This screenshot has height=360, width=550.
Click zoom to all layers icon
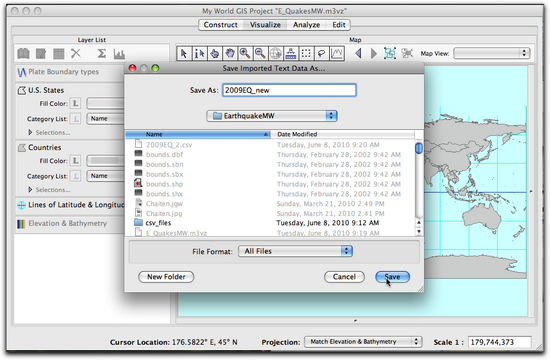tap(390, 53)
